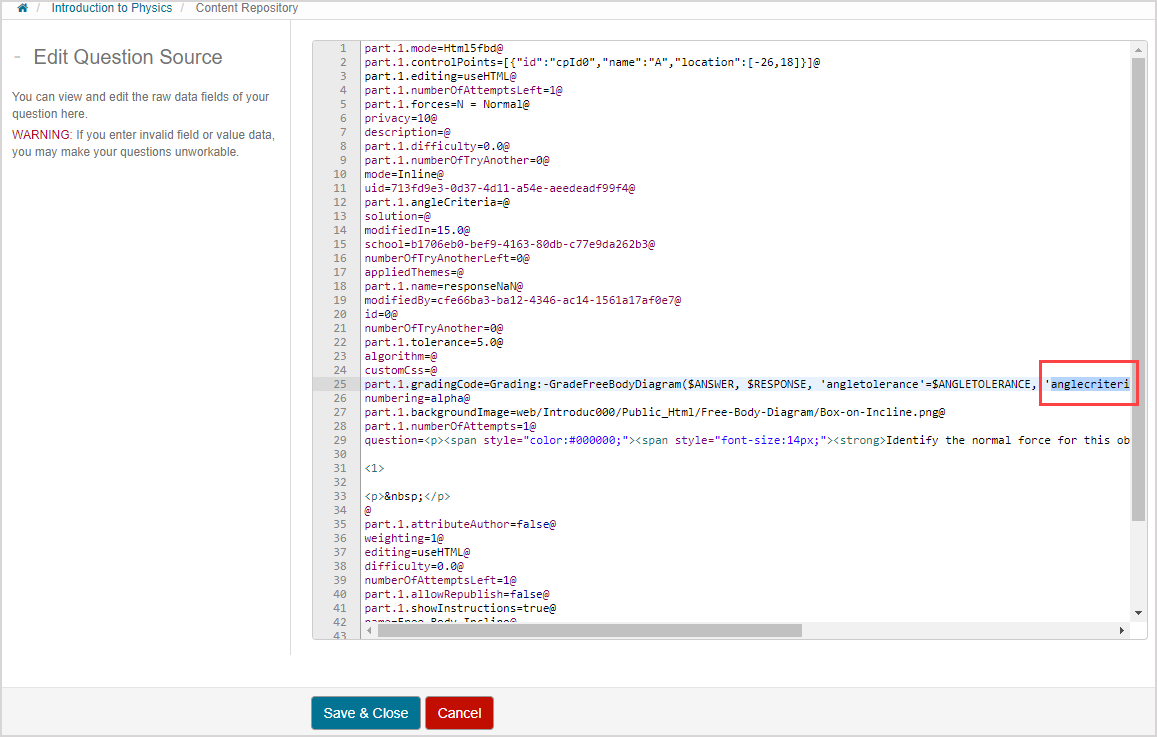Go to the Content Repository breadcrumb
1157x737 pixels.
[x=246, y=8]
